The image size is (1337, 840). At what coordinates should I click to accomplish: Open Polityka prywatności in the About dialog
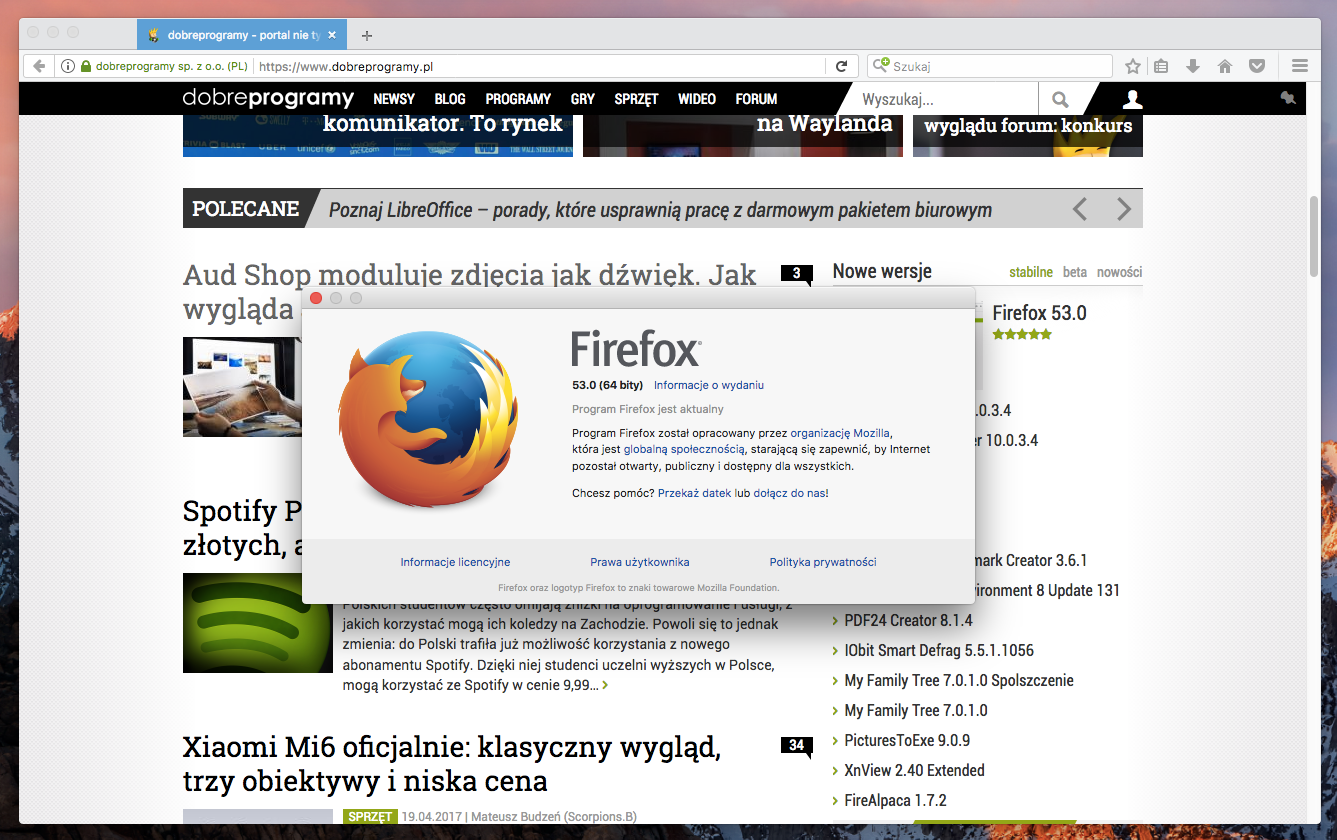coord(823,562)
